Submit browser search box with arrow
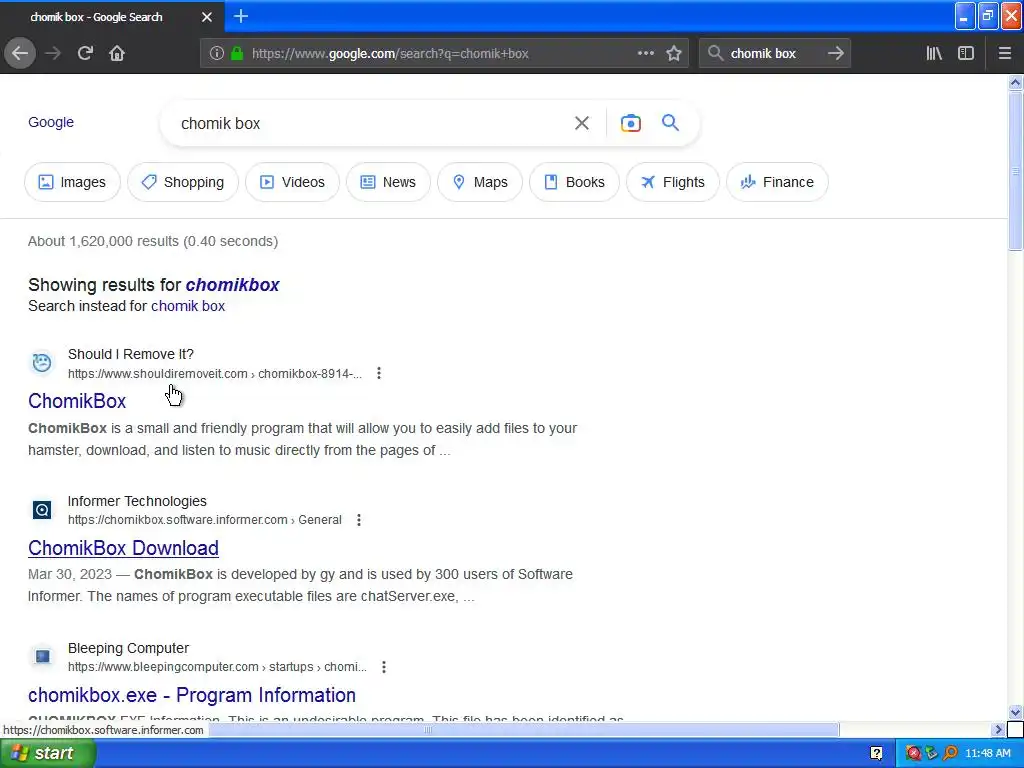1024x768 pixels. (835, 54)
